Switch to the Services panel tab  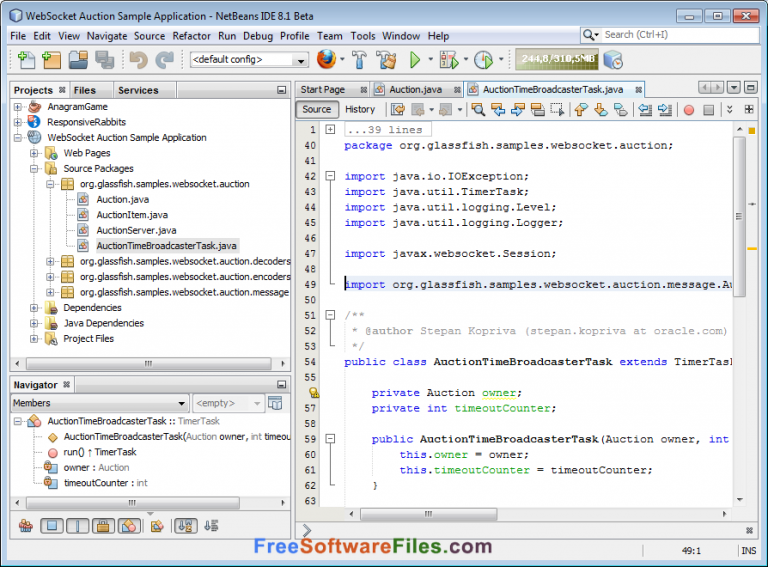coord(138,91)
